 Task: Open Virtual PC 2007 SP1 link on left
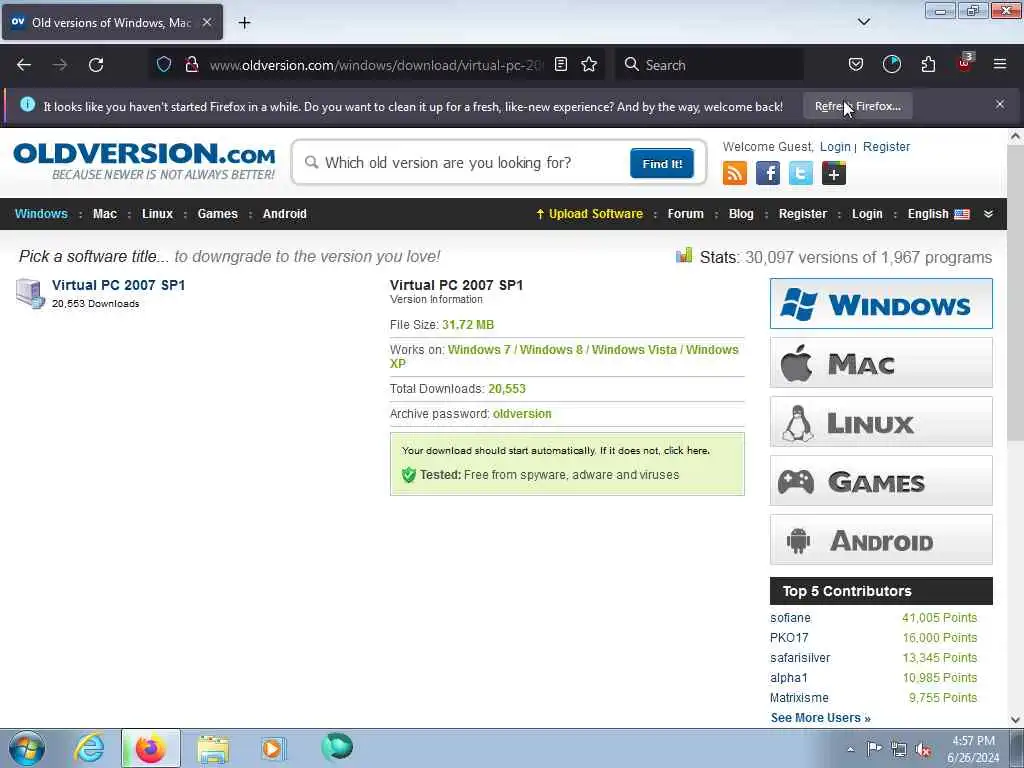[118, 285]
